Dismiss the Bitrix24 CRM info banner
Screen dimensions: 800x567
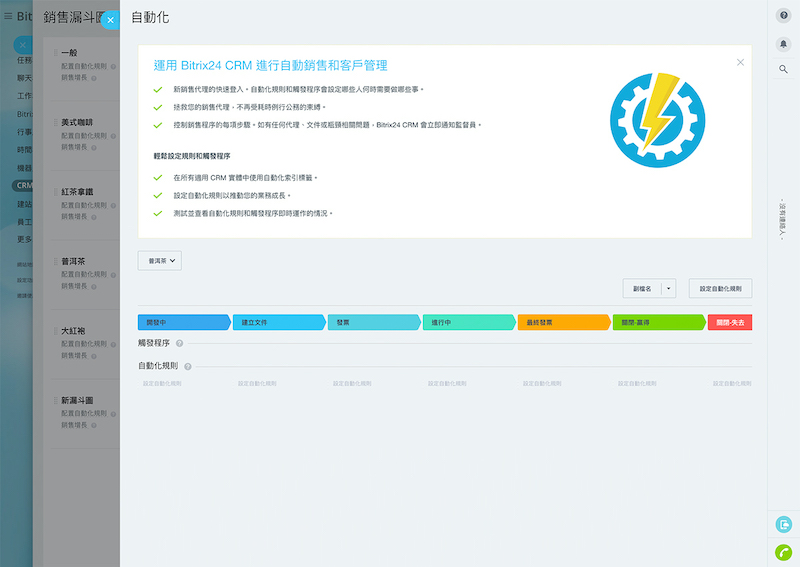(x=740, y=62)
